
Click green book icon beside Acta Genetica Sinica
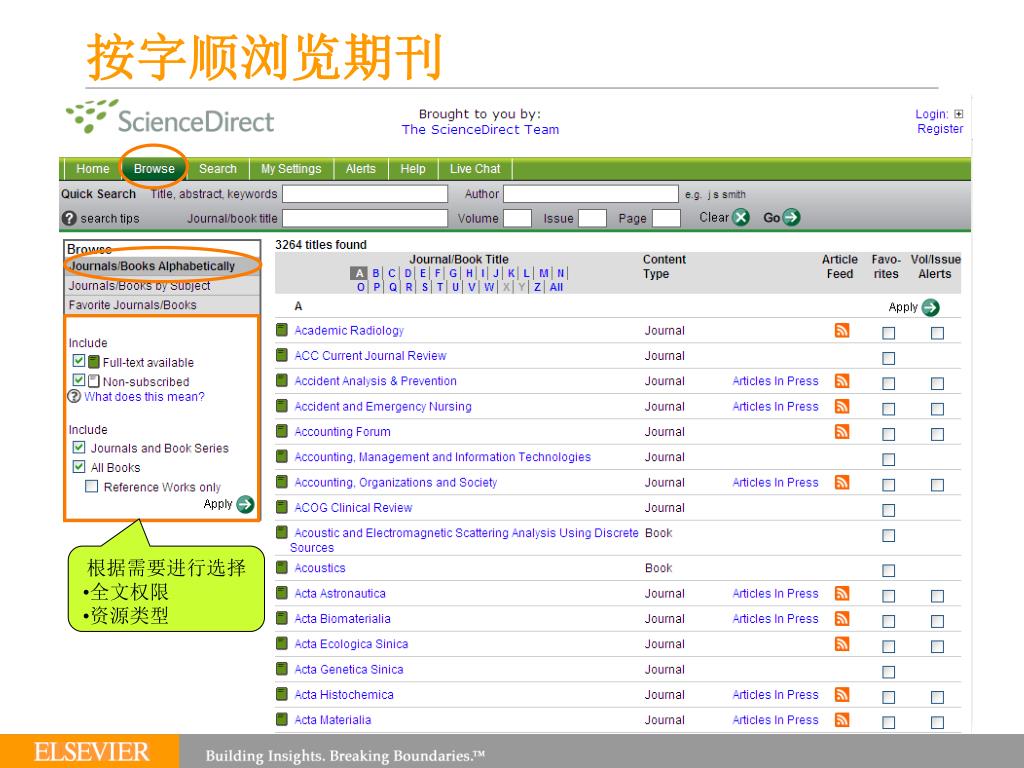pyautogui.click(x=282, y=668)
